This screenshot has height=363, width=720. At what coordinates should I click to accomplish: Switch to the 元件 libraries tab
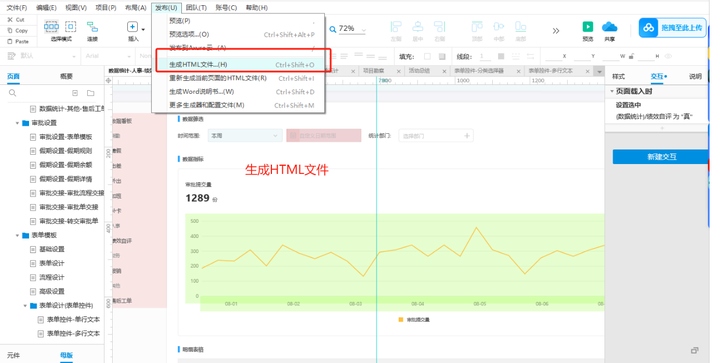click(13, 355)
